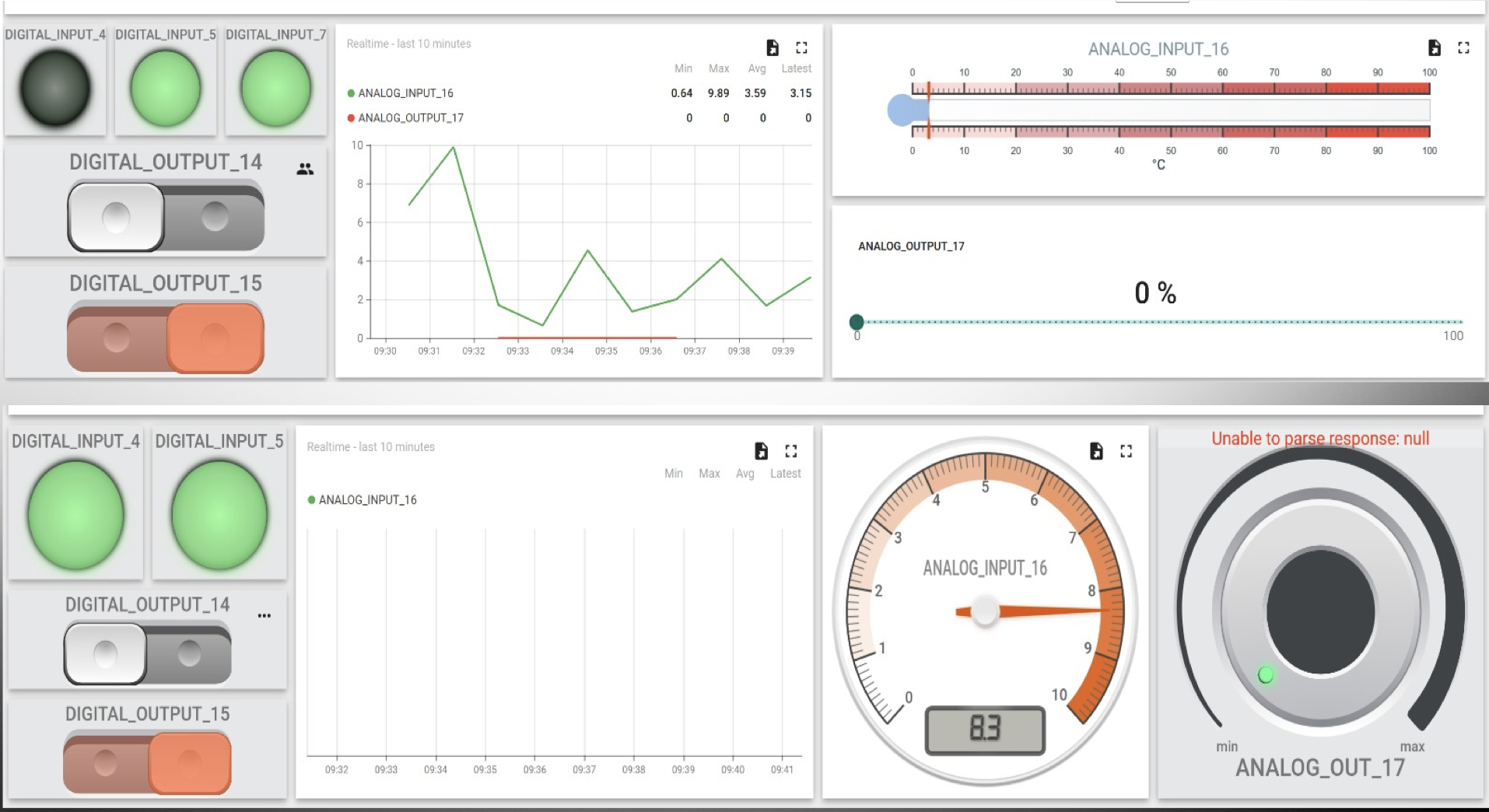
Task: Export data from the gauge widget
Action: (1096, 451)
